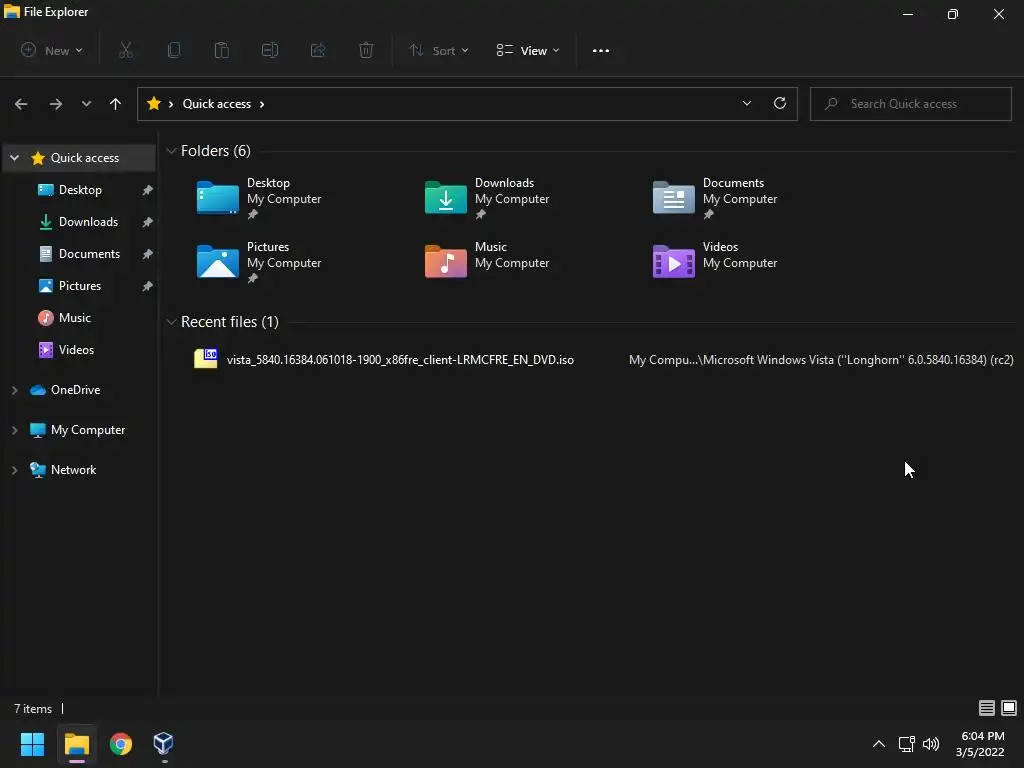Select the vista_5840 ISO recent file
This screenshot has height=768, width=1024.
[x=400, y=360]
